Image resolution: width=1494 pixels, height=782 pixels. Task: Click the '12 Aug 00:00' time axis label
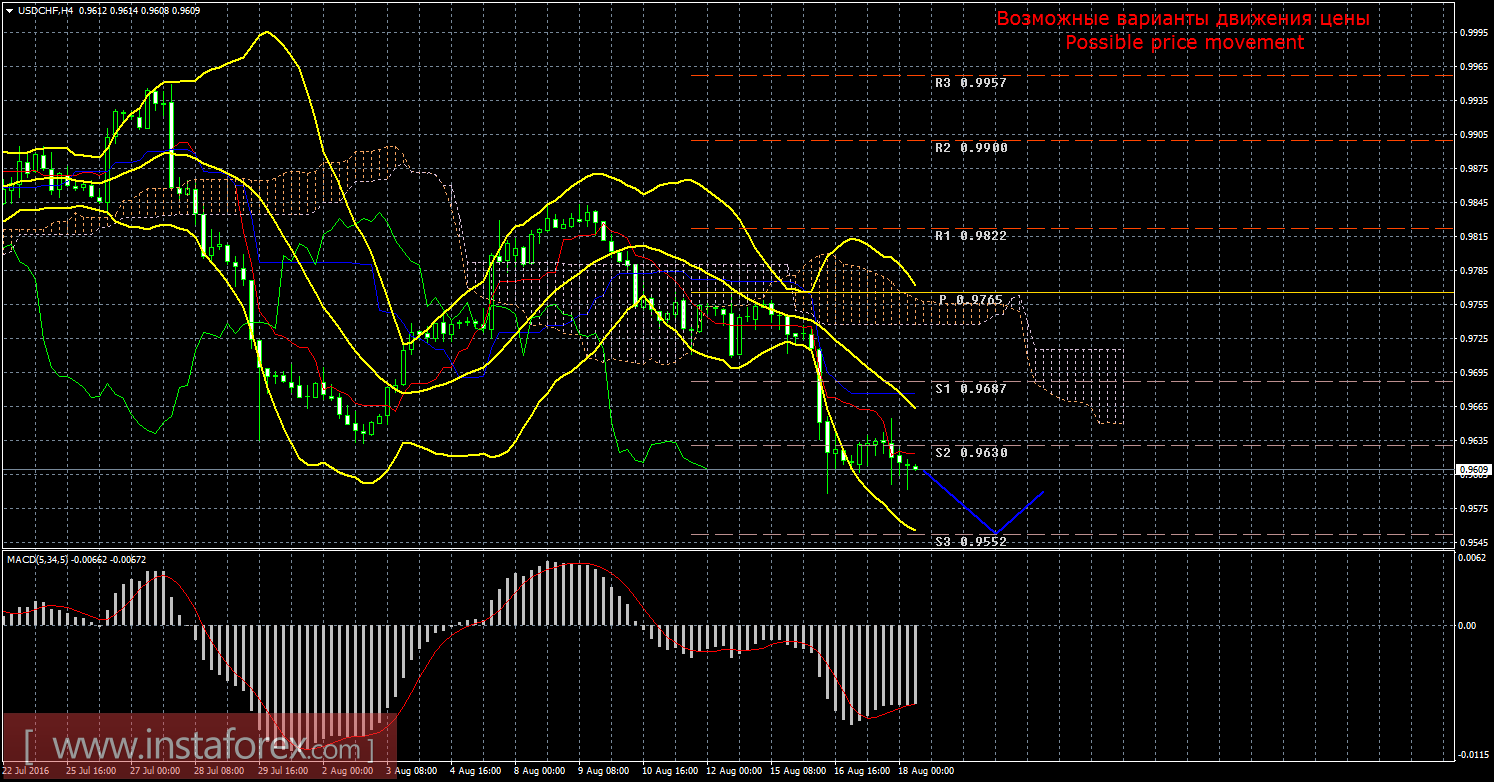pyautogui.click(x=734, y=771)
